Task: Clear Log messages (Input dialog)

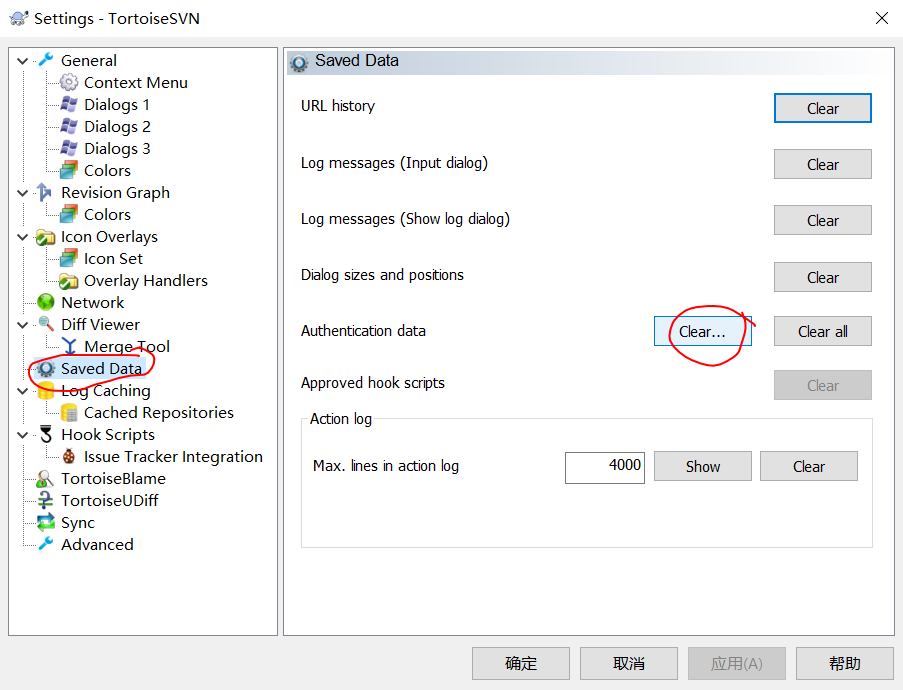Action: [x=822, y=164]
